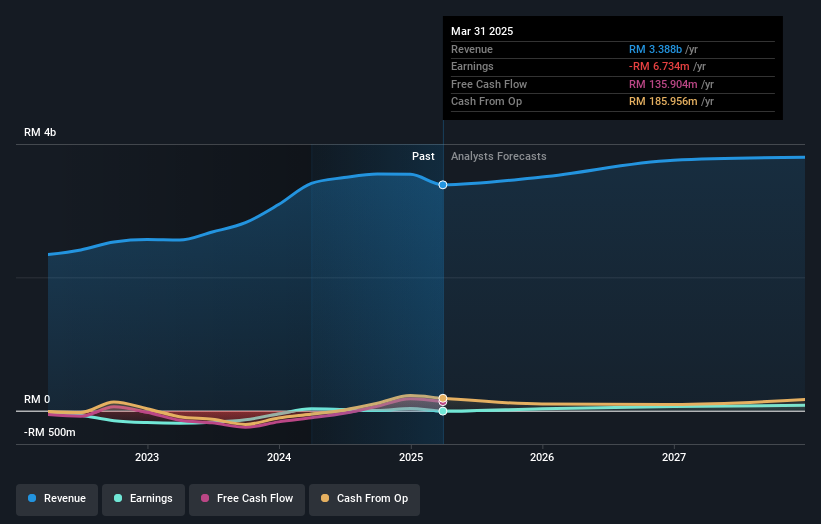Screen dimensions: 821x524
Task: Click the Revenue row label in tooltip
Action: point(472,49)
